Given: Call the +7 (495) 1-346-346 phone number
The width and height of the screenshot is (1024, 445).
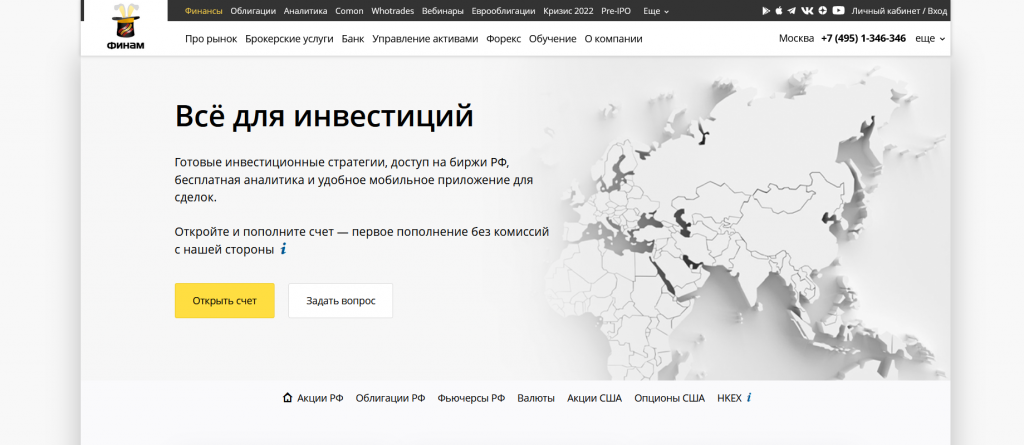Looking at the screenshot, I should click(863, 39).
